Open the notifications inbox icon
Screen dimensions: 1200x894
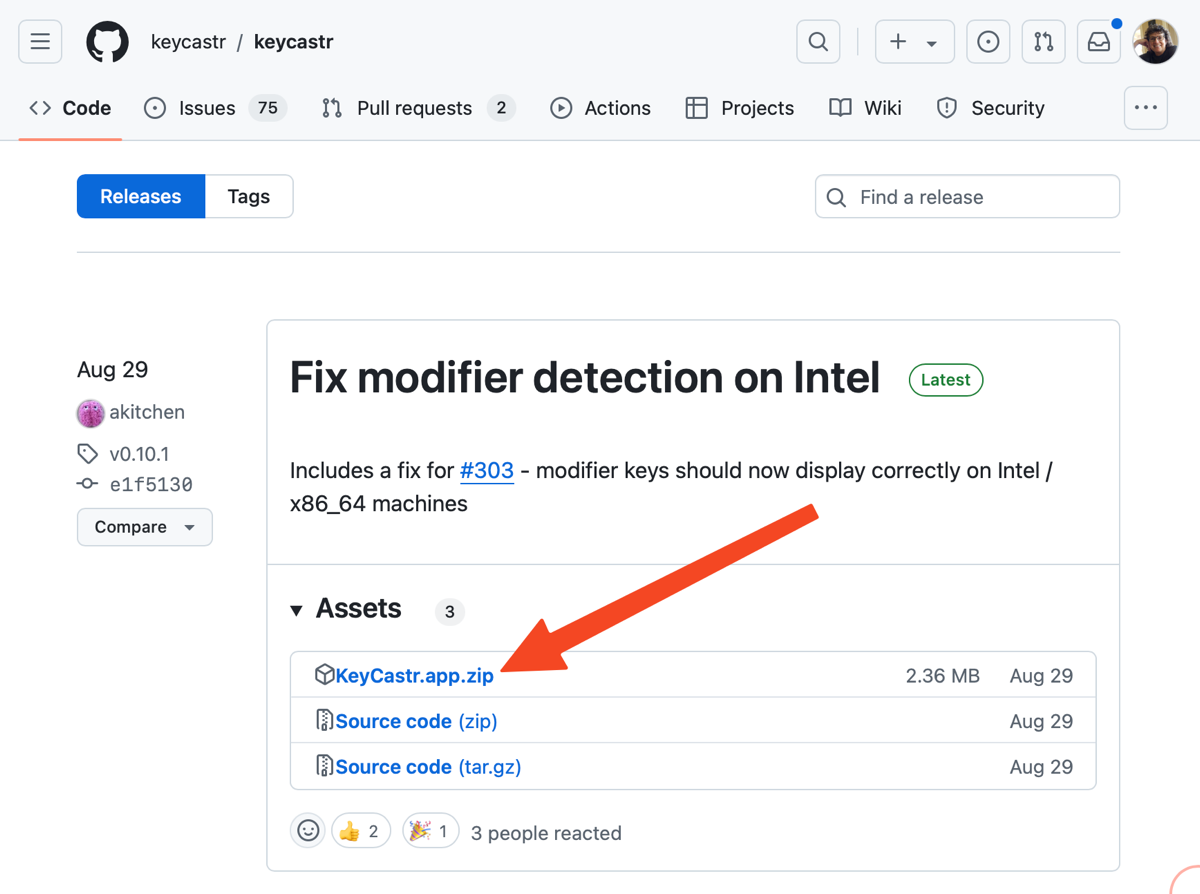click(1099, 42)
